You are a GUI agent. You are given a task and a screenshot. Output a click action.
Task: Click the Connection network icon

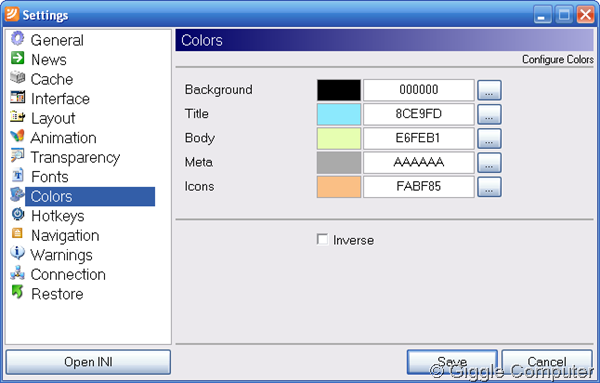17,272
